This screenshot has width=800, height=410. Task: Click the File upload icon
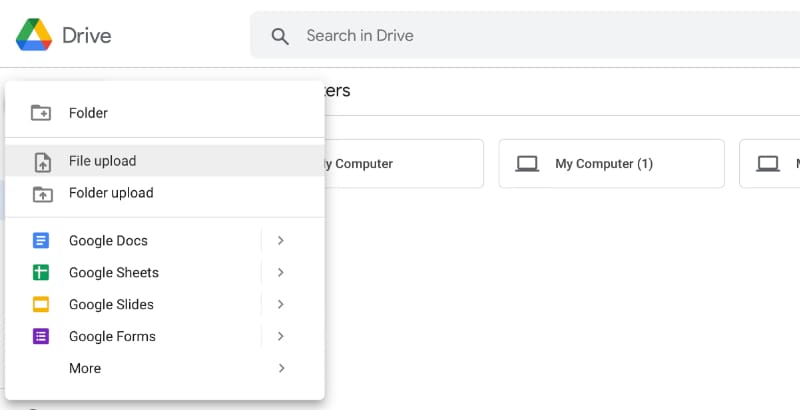click(x=42, y=162)
